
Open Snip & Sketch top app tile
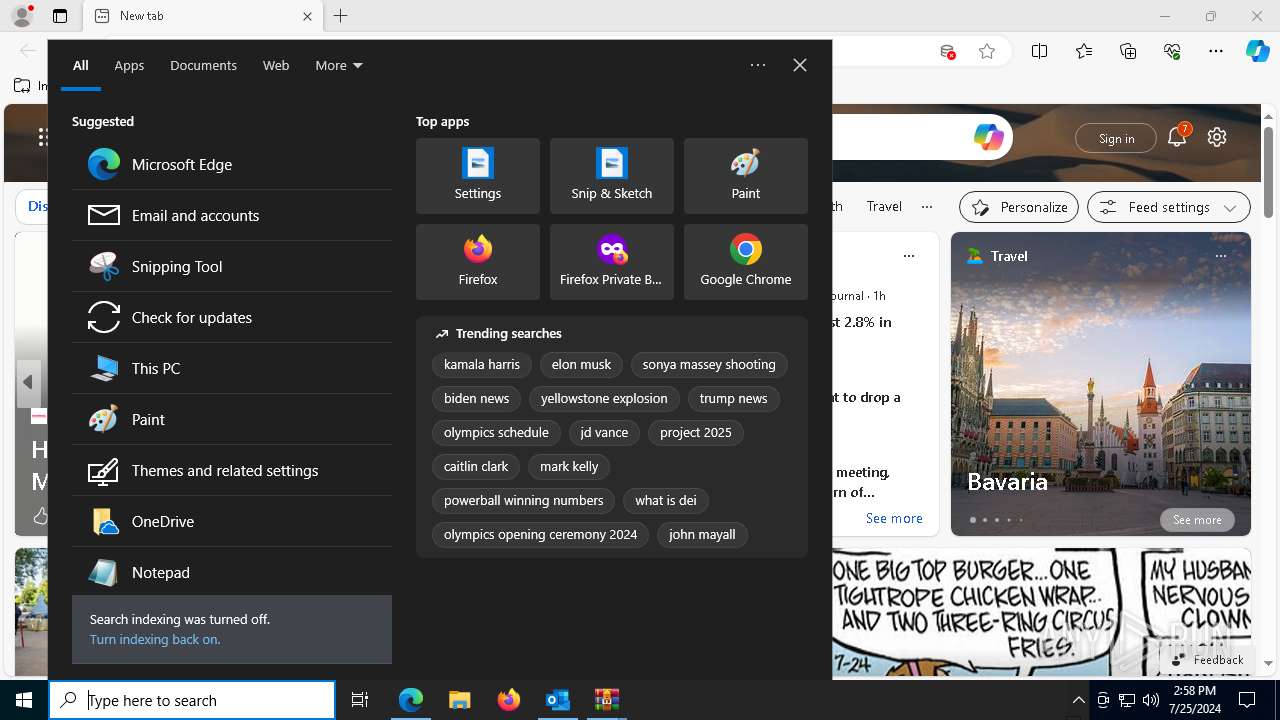(x=612, y=176)
